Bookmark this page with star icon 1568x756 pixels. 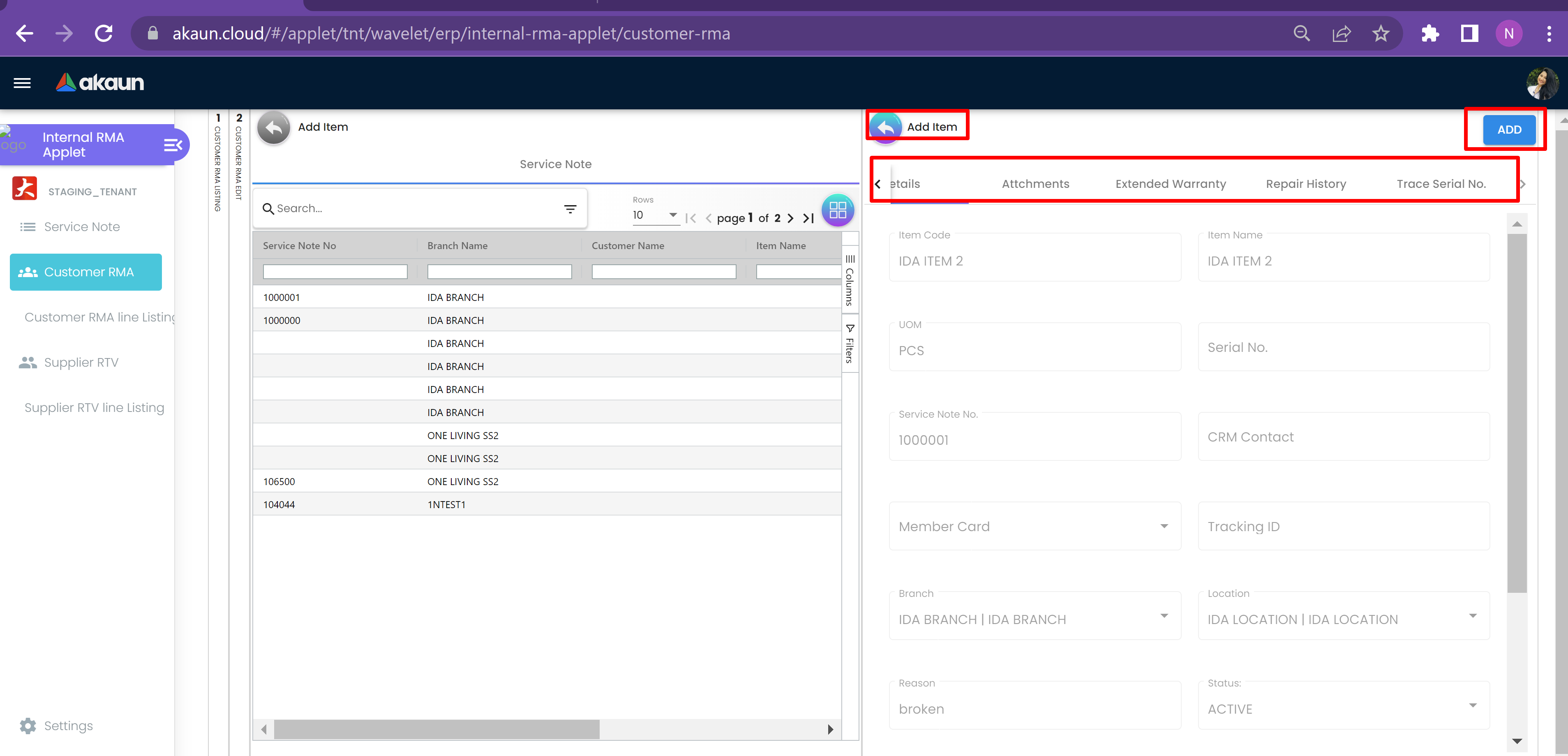tap(1381, 33)
